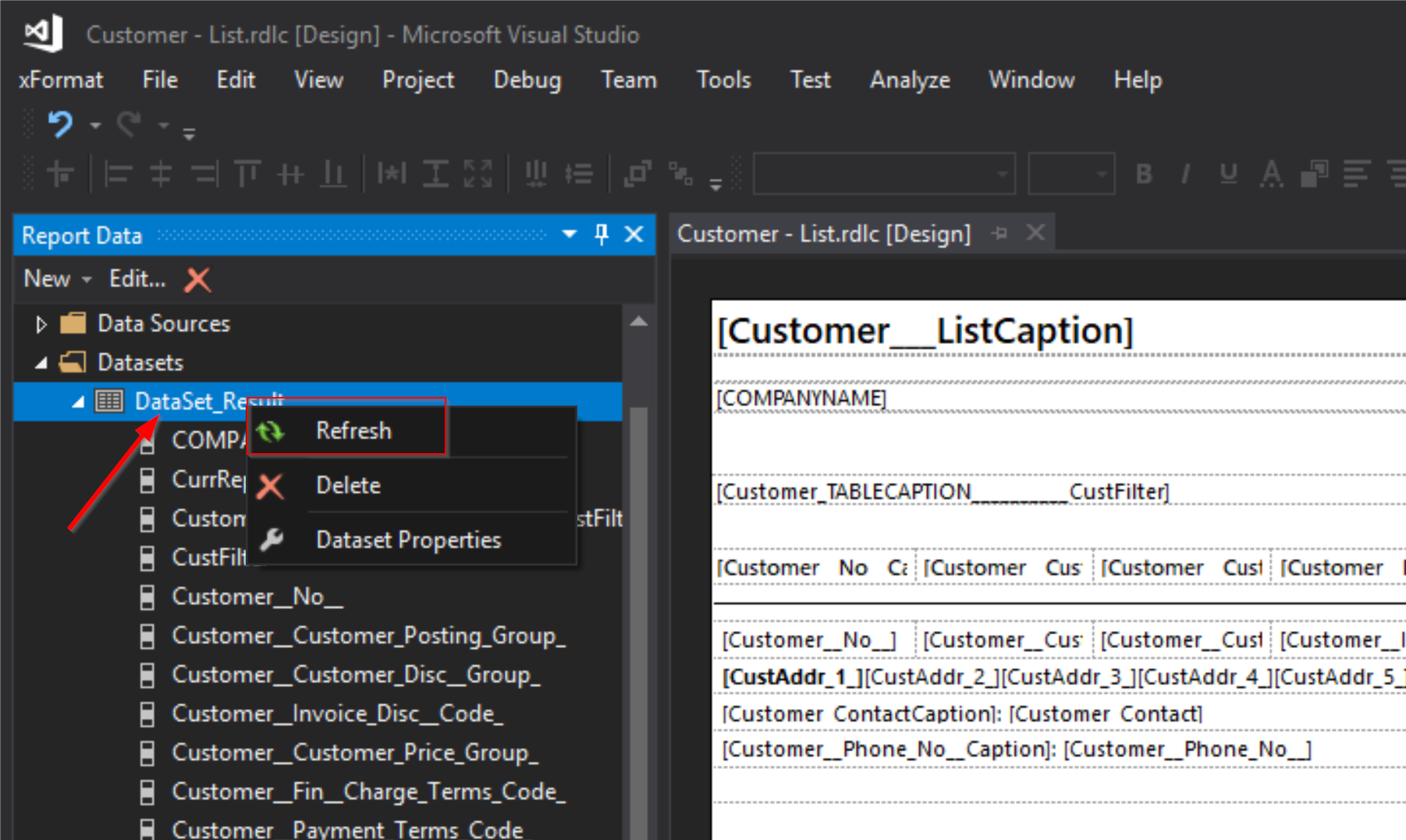Apply underline formatting
1406x840 pixels.
(1228, 173)
